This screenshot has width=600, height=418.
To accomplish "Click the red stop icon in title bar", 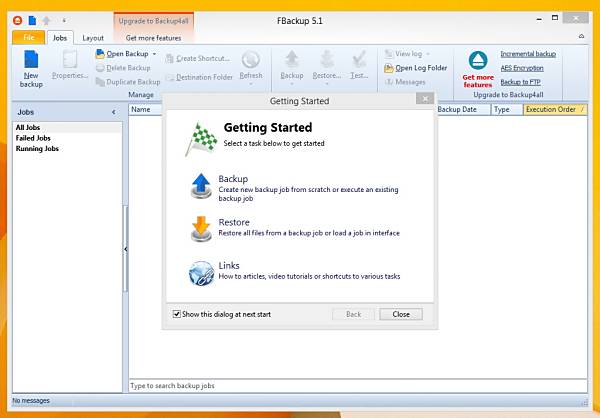I will [18, 20].
